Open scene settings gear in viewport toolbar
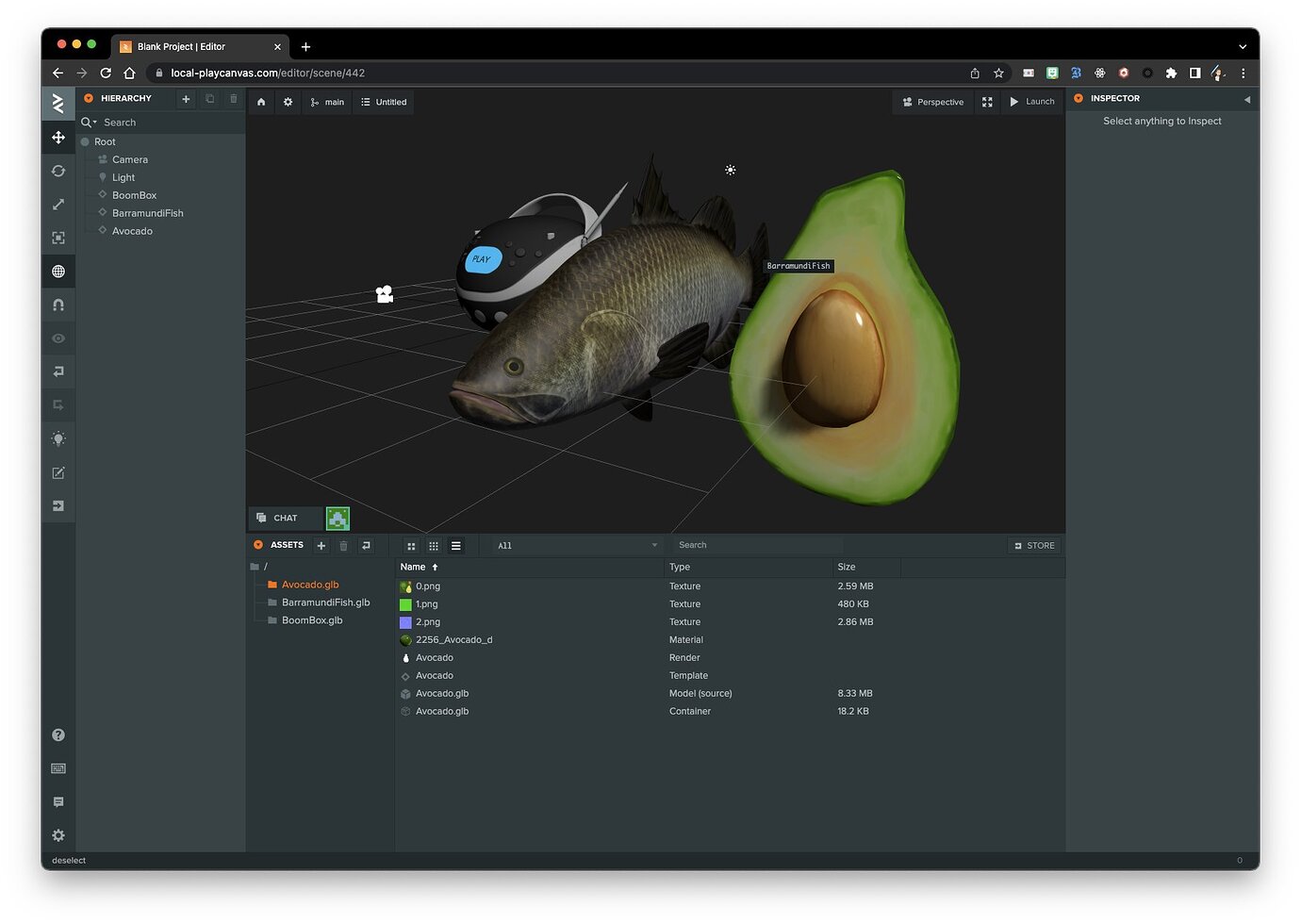Screen dimensions: 1301x924 (x=288, y=102)
